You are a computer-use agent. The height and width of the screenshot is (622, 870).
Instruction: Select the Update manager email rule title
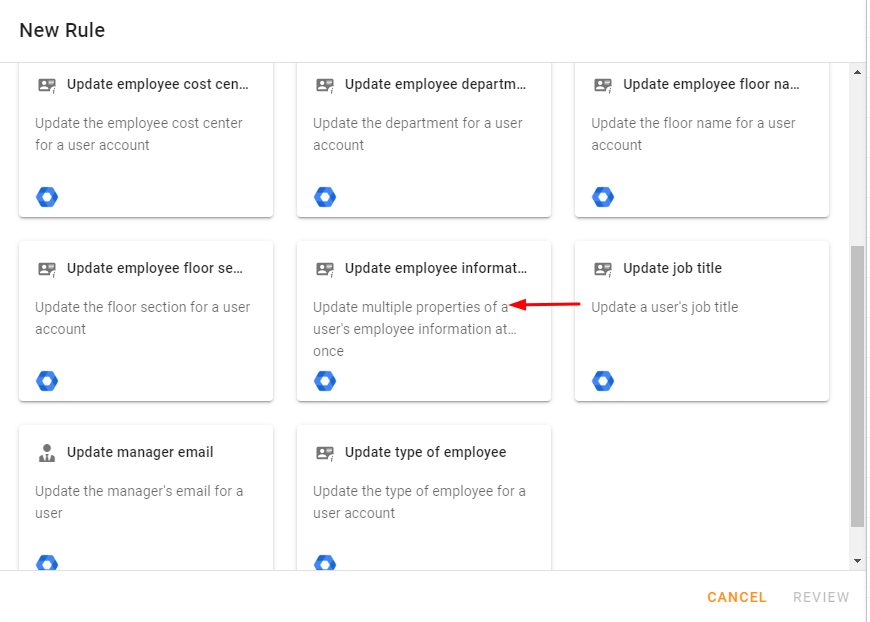[140, 452]
